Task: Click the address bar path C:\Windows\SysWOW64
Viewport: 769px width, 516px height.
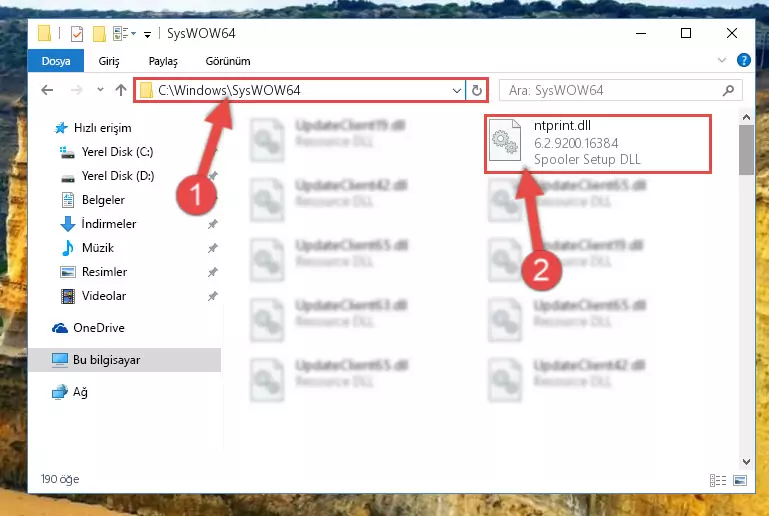Action: 229,91
